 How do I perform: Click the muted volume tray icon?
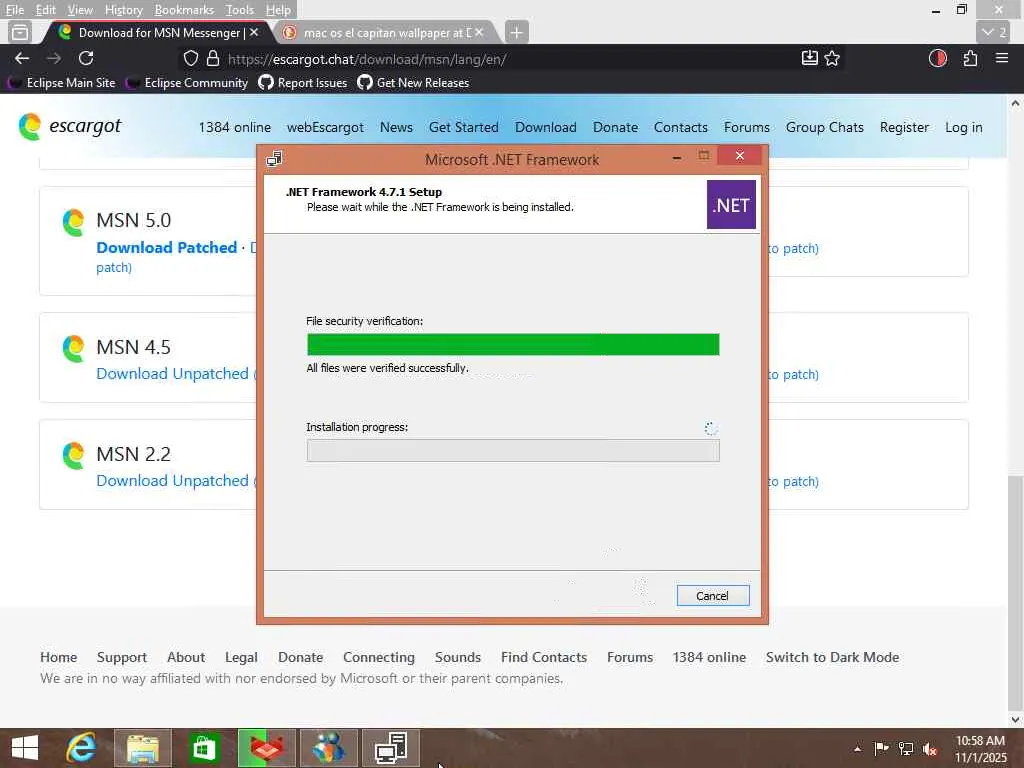point(930,749)
